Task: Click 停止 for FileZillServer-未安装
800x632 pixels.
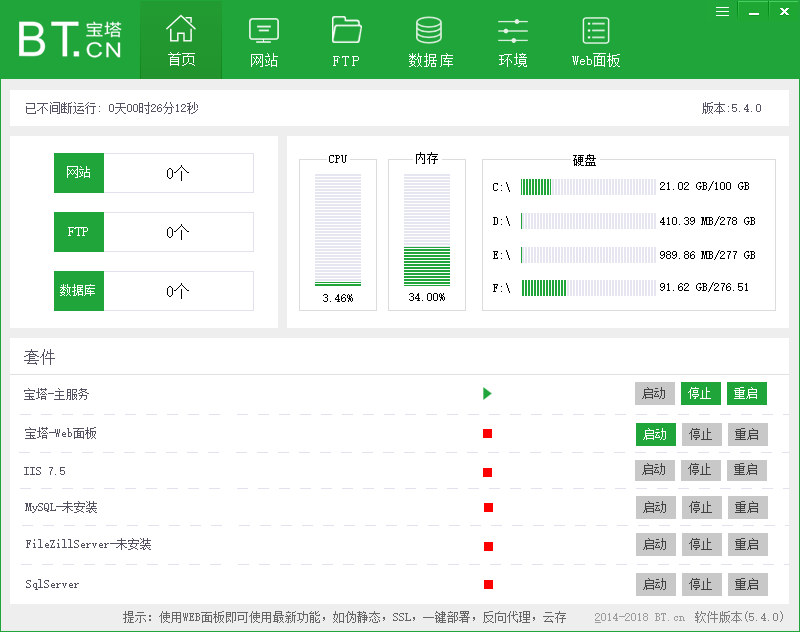Action: tap(702, 544)
